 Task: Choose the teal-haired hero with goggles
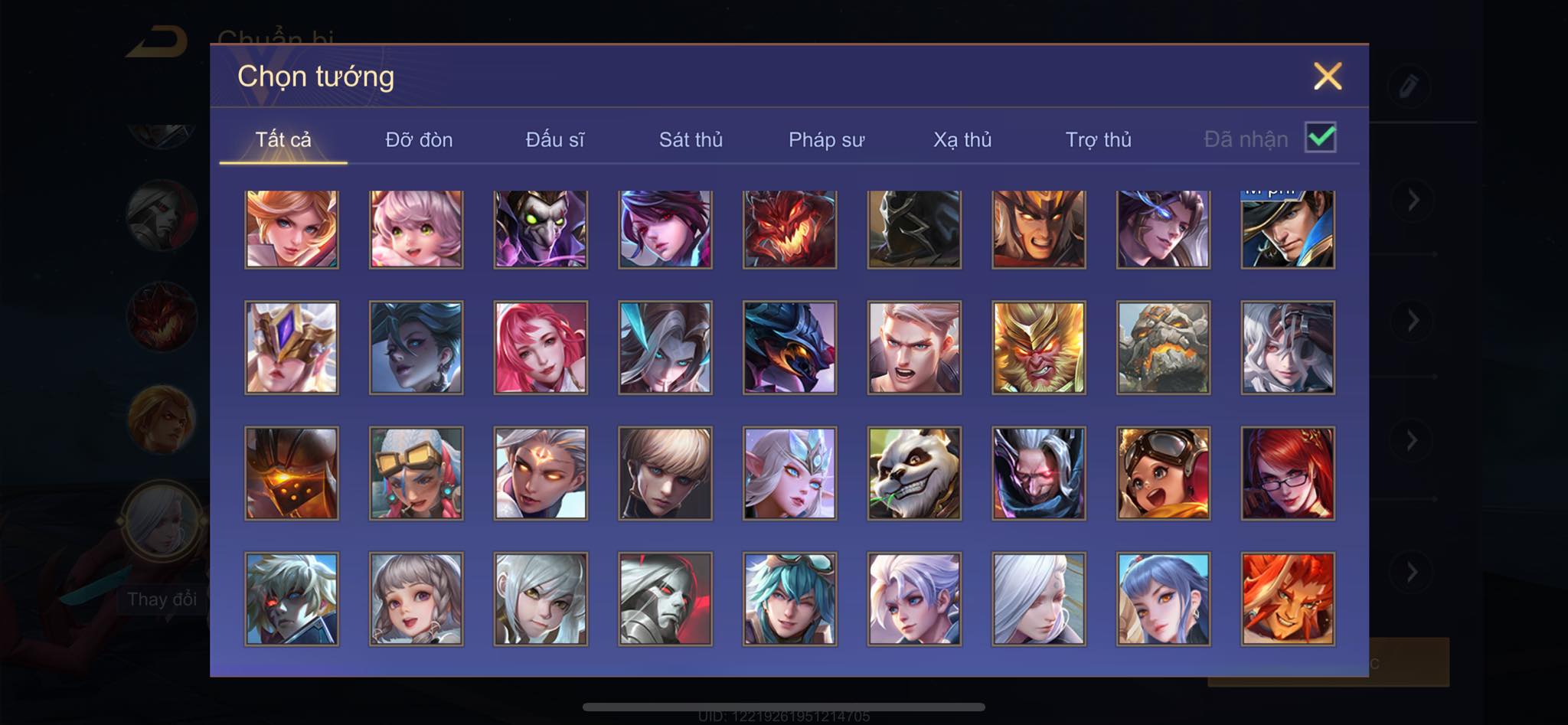789,599
